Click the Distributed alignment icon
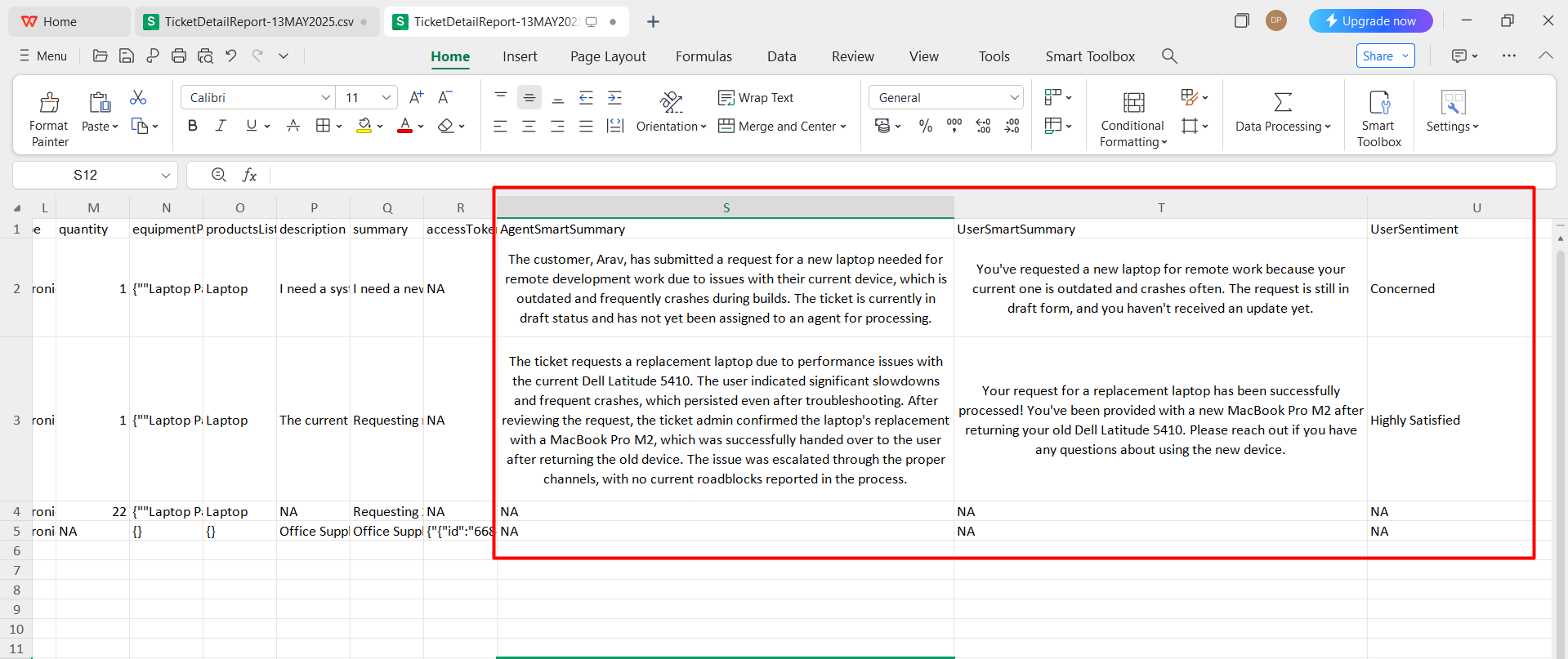Image resolution: width=1568 pixels, height=659 pixels. point(615,127)
